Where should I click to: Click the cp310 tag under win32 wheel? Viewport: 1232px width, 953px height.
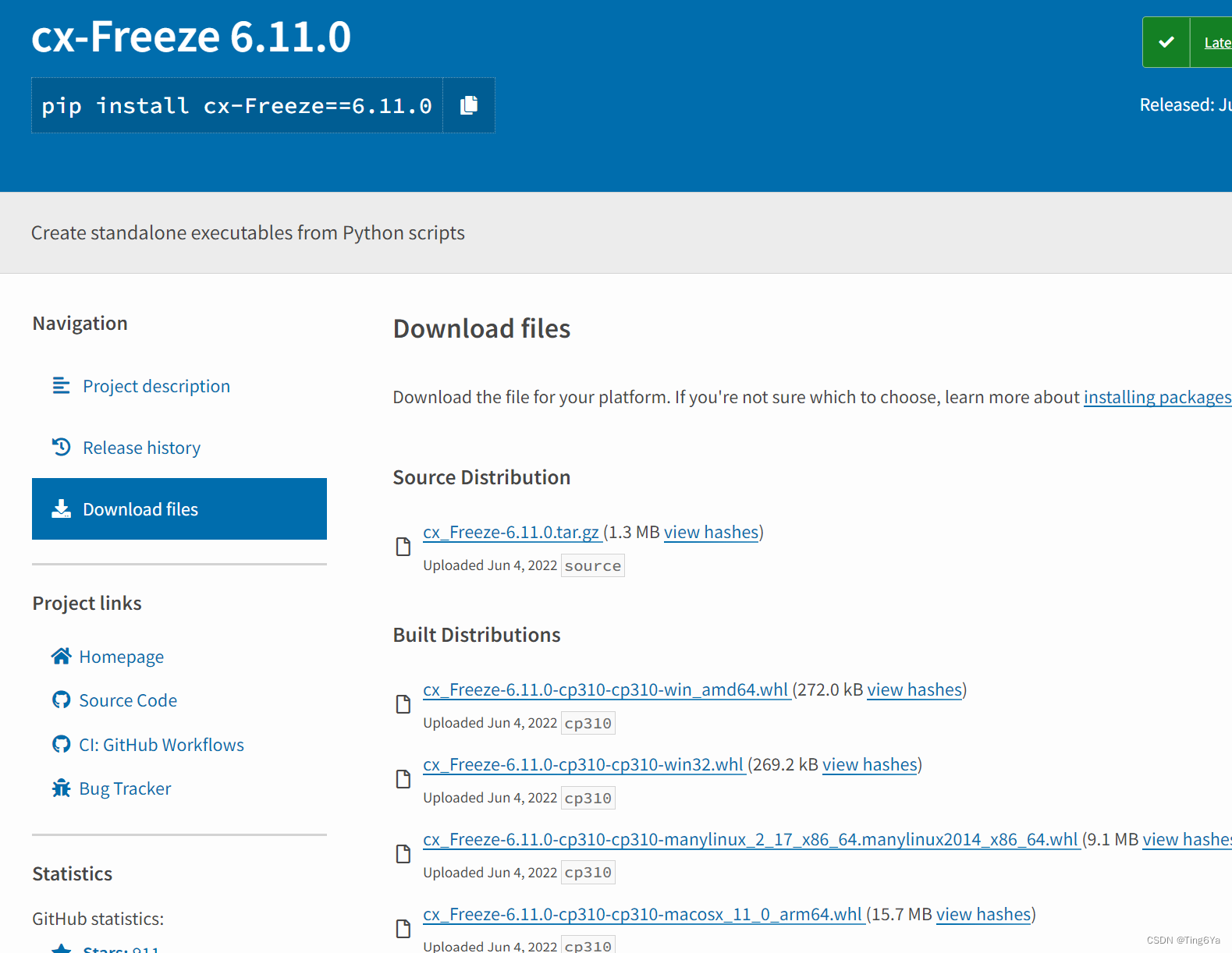tap(588, 798)
